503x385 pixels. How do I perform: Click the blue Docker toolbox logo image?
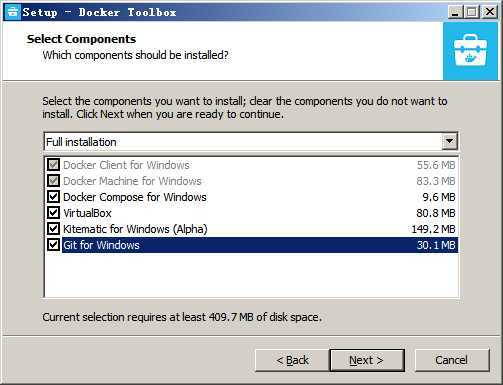coord(470,51)
